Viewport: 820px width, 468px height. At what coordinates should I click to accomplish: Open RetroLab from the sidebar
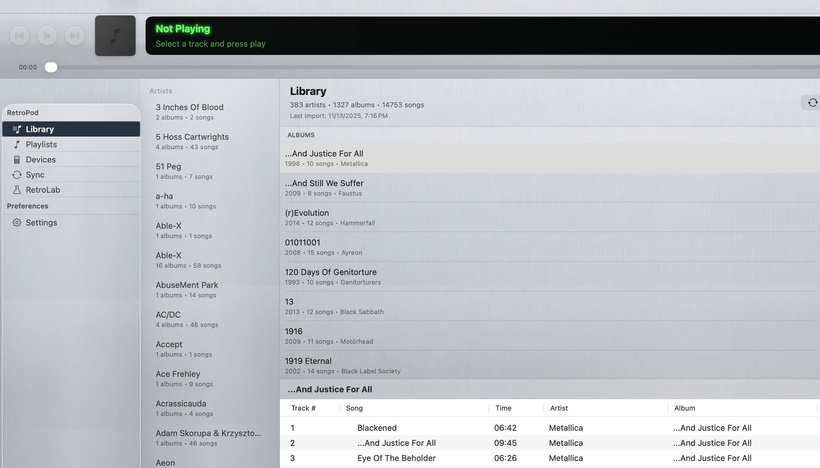(x=43, y=189)
